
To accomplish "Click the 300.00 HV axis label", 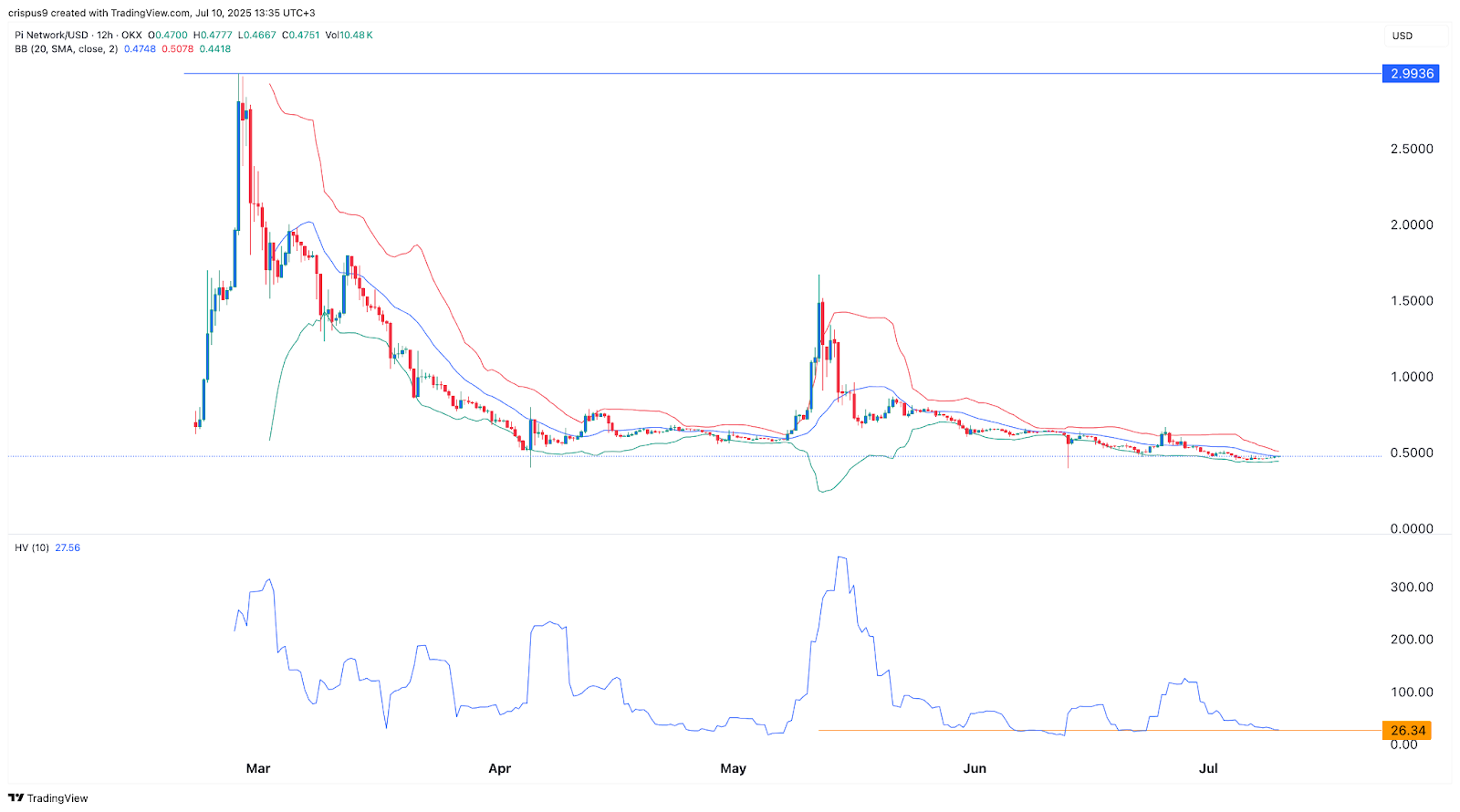I will pyautogui.click(x=1412, y=588).
